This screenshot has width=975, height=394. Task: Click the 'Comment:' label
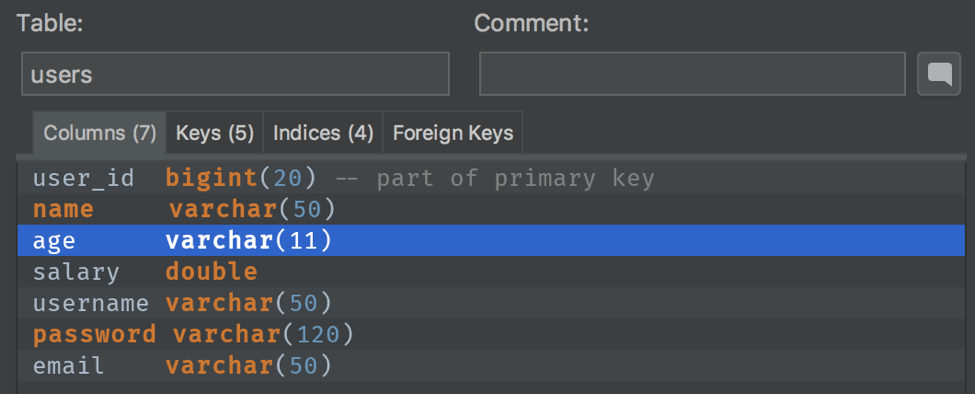pos(532,24)
